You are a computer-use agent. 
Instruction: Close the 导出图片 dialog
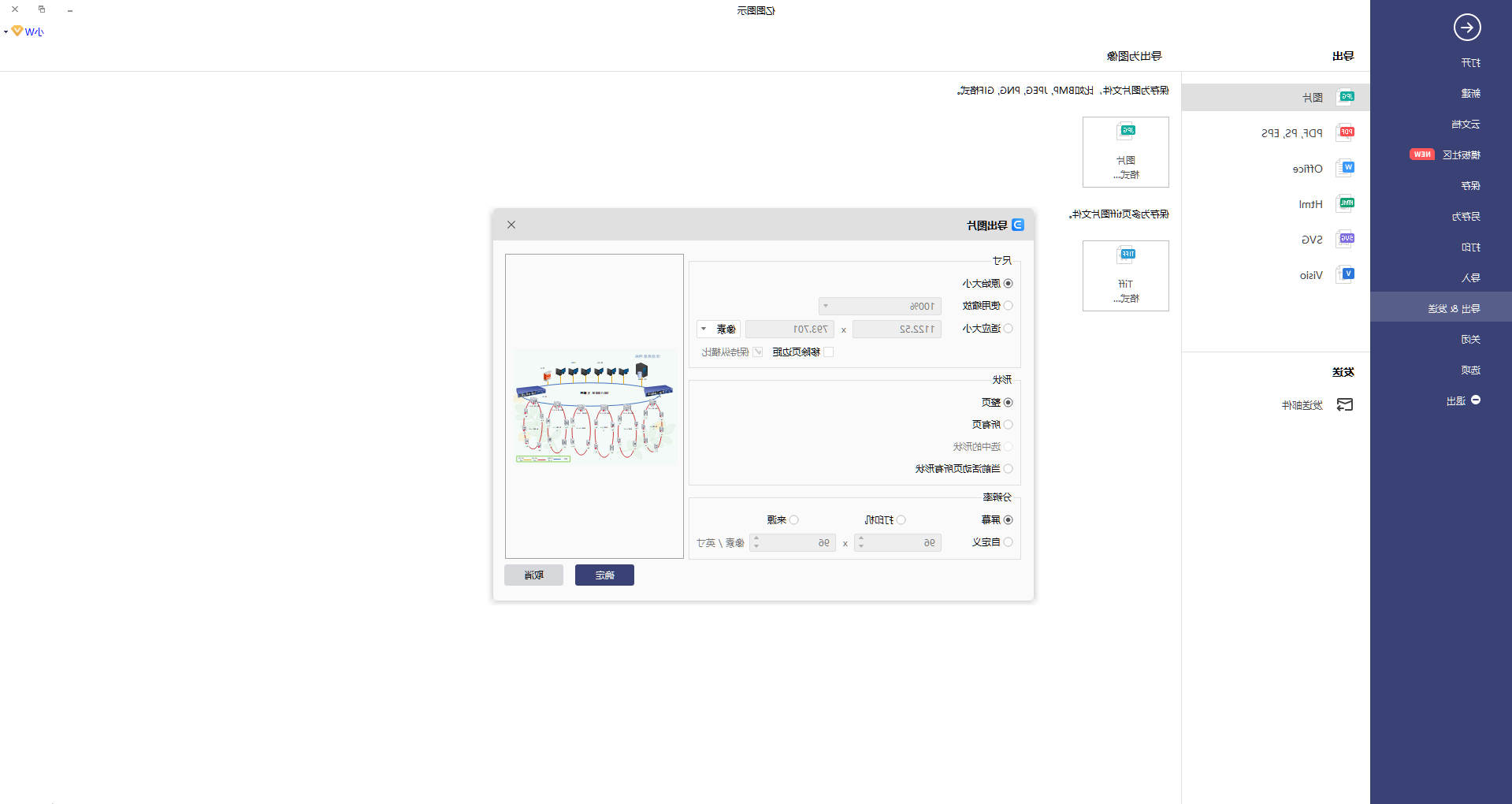(511, 225)
